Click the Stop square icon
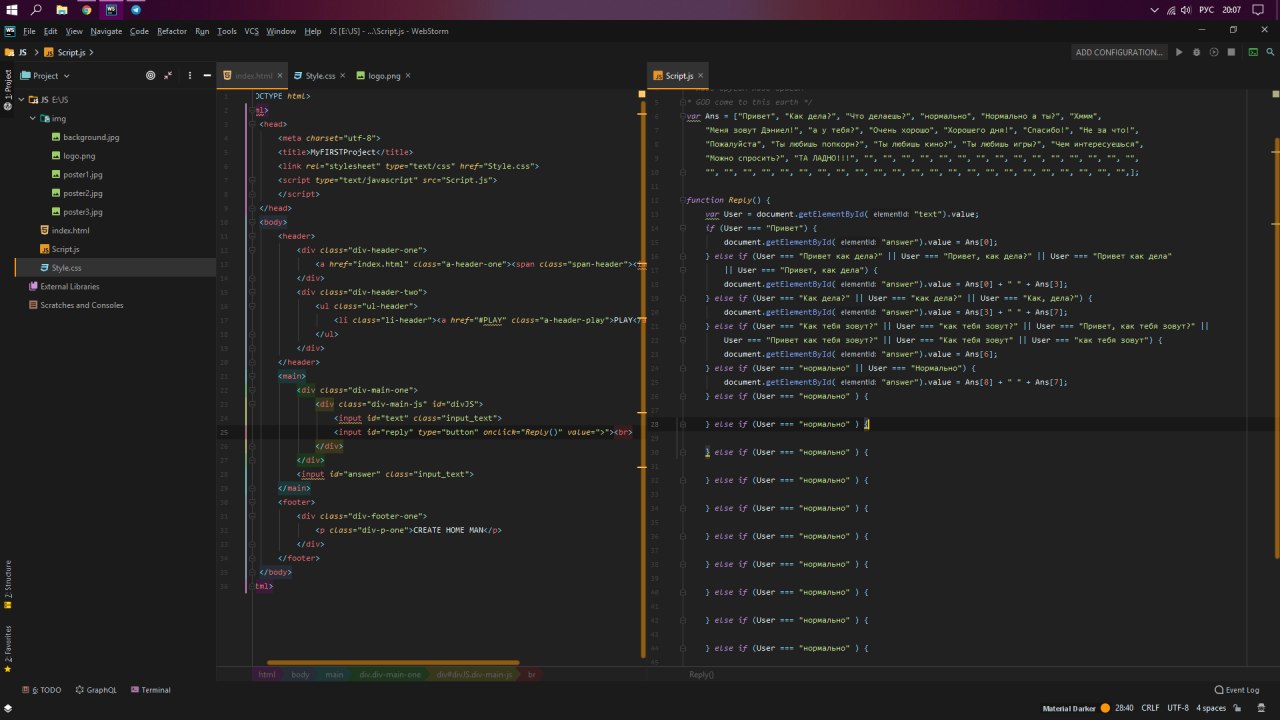The image size is (1280, 720). pos(1232,52)
